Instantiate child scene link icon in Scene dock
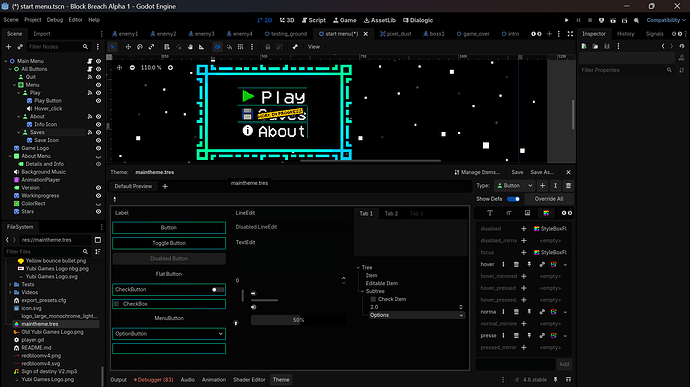This screenshot has width=690, height=387. tap(20, 47)
